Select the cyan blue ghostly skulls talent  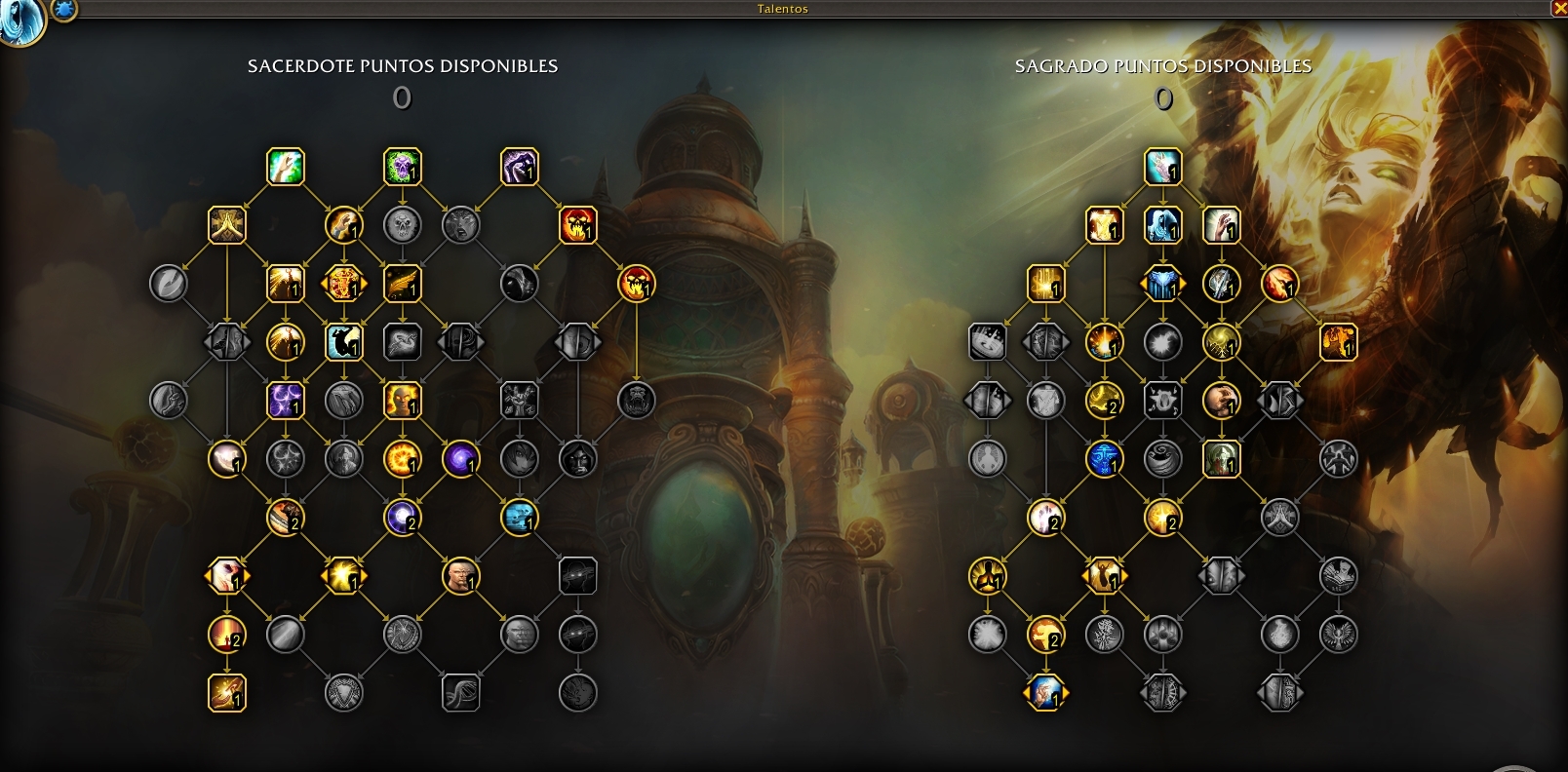tap(520, 518)
